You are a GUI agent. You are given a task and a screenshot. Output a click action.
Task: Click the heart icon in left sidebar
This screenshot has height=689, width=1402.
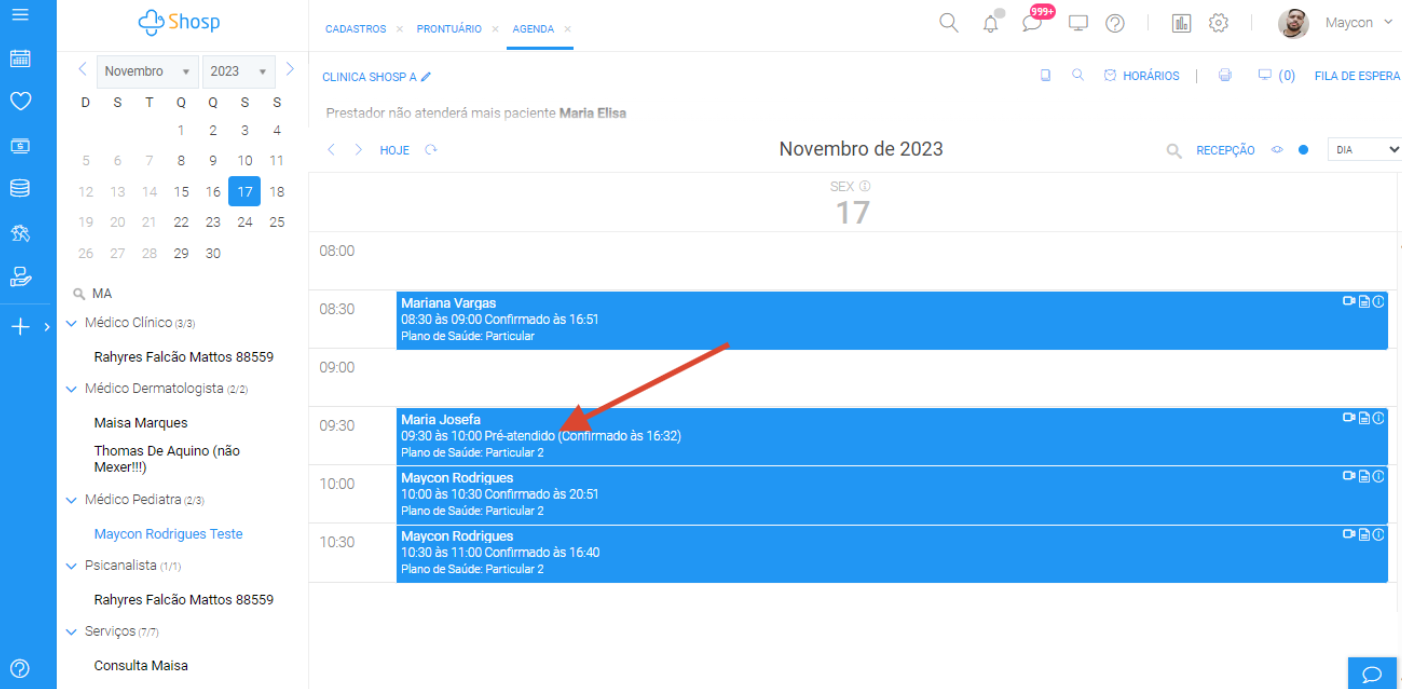pos(20,101)
